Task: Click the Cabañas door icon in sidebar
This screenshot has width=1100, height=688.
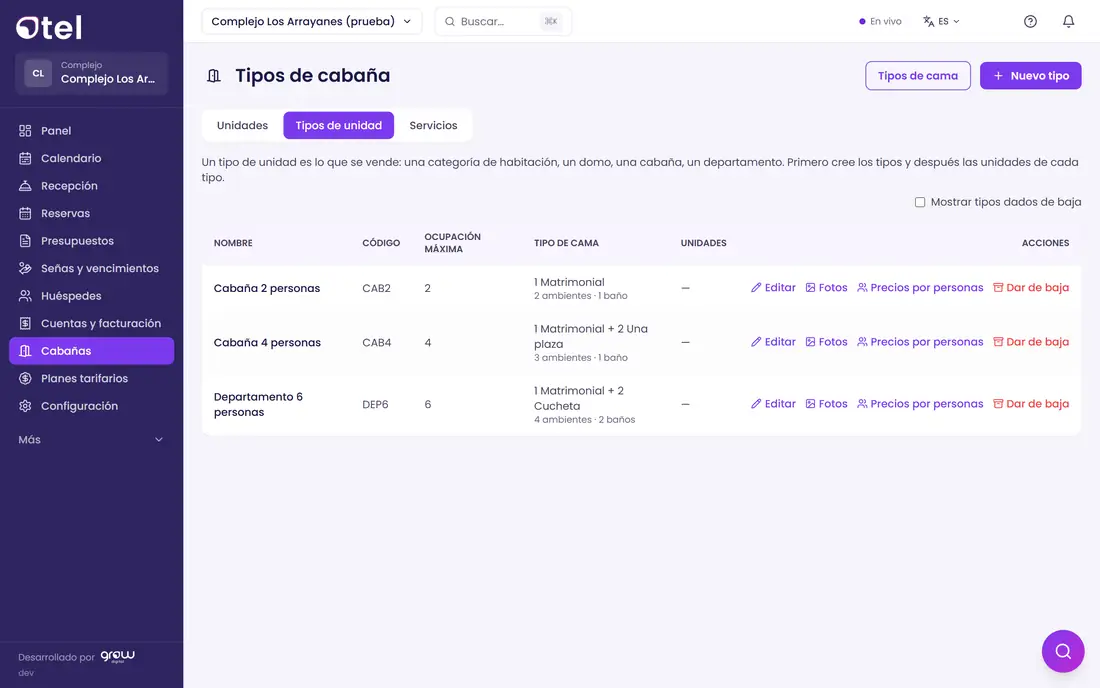Action: pyautogui.click(x=25, y=351)
